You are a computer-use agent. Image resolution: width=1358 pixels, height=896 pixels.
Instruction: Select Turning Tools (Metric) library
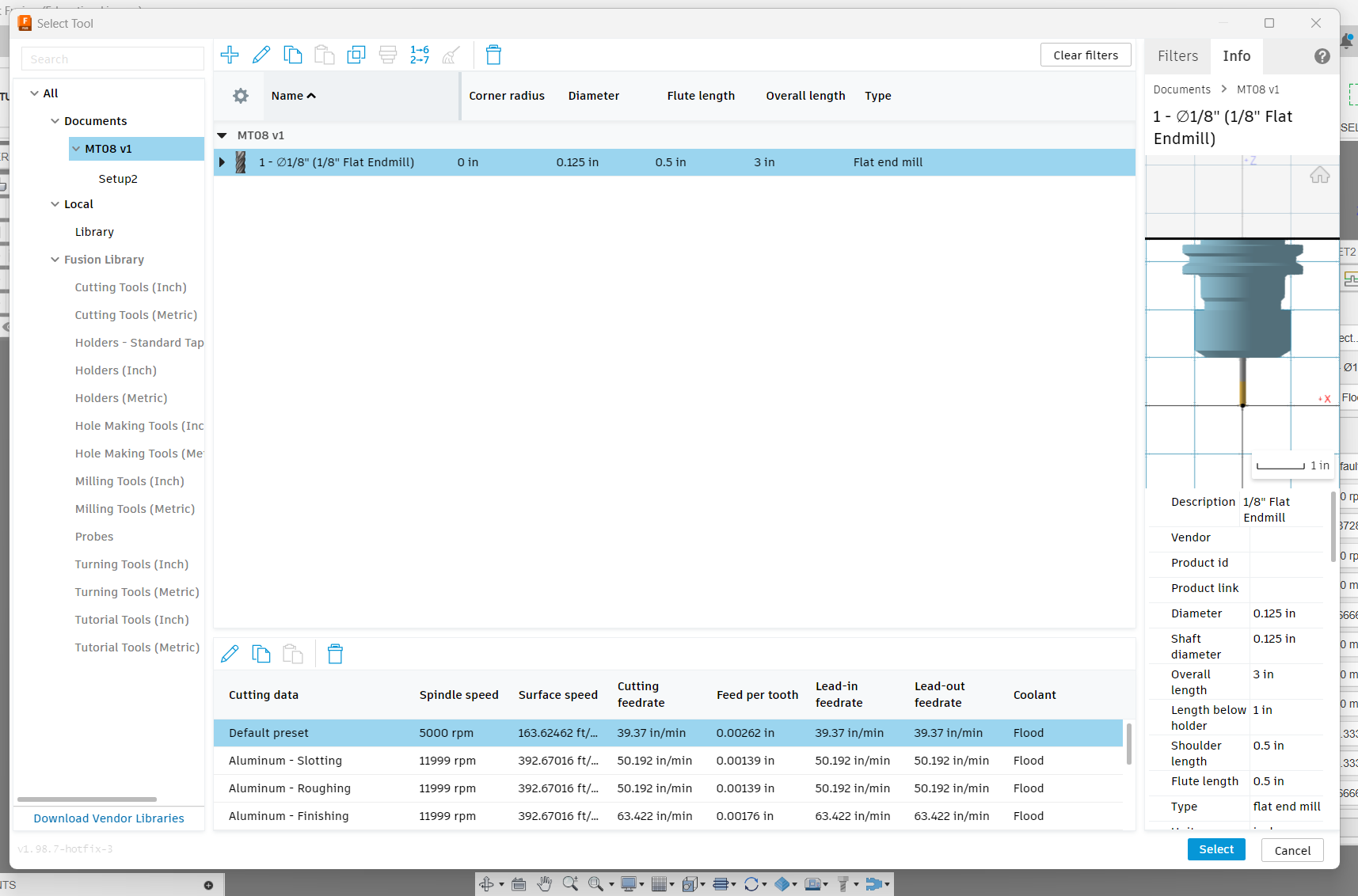pos(137,592)
